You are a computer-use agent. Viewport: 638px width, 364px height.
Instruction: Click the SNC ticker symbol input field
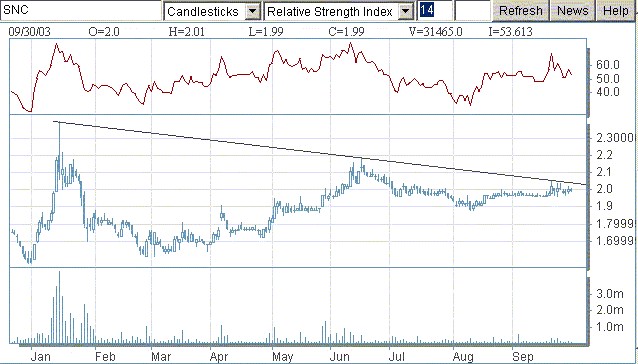[x=81, y=10]
